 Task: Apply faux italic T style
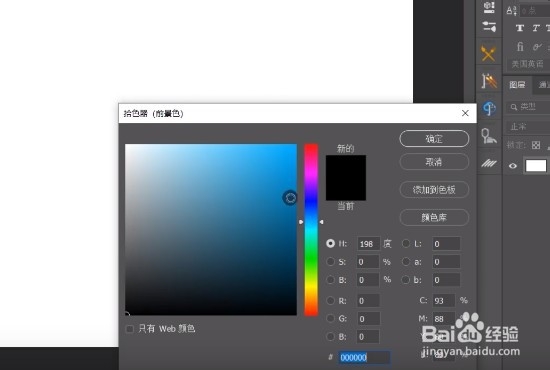tap(536, 28)
